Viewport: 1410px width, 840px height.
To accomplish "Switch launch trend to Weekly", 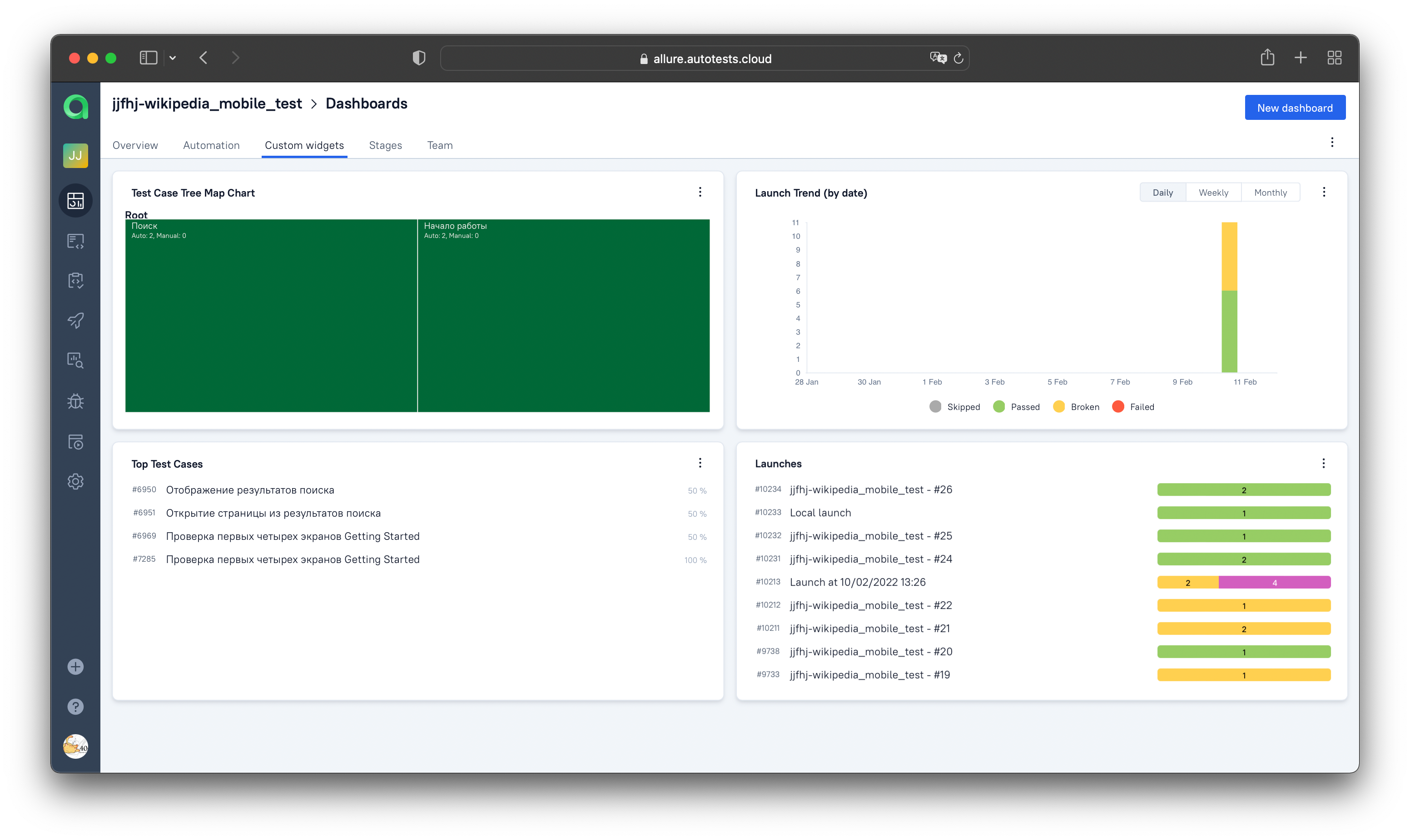I will pos(1213,193).
